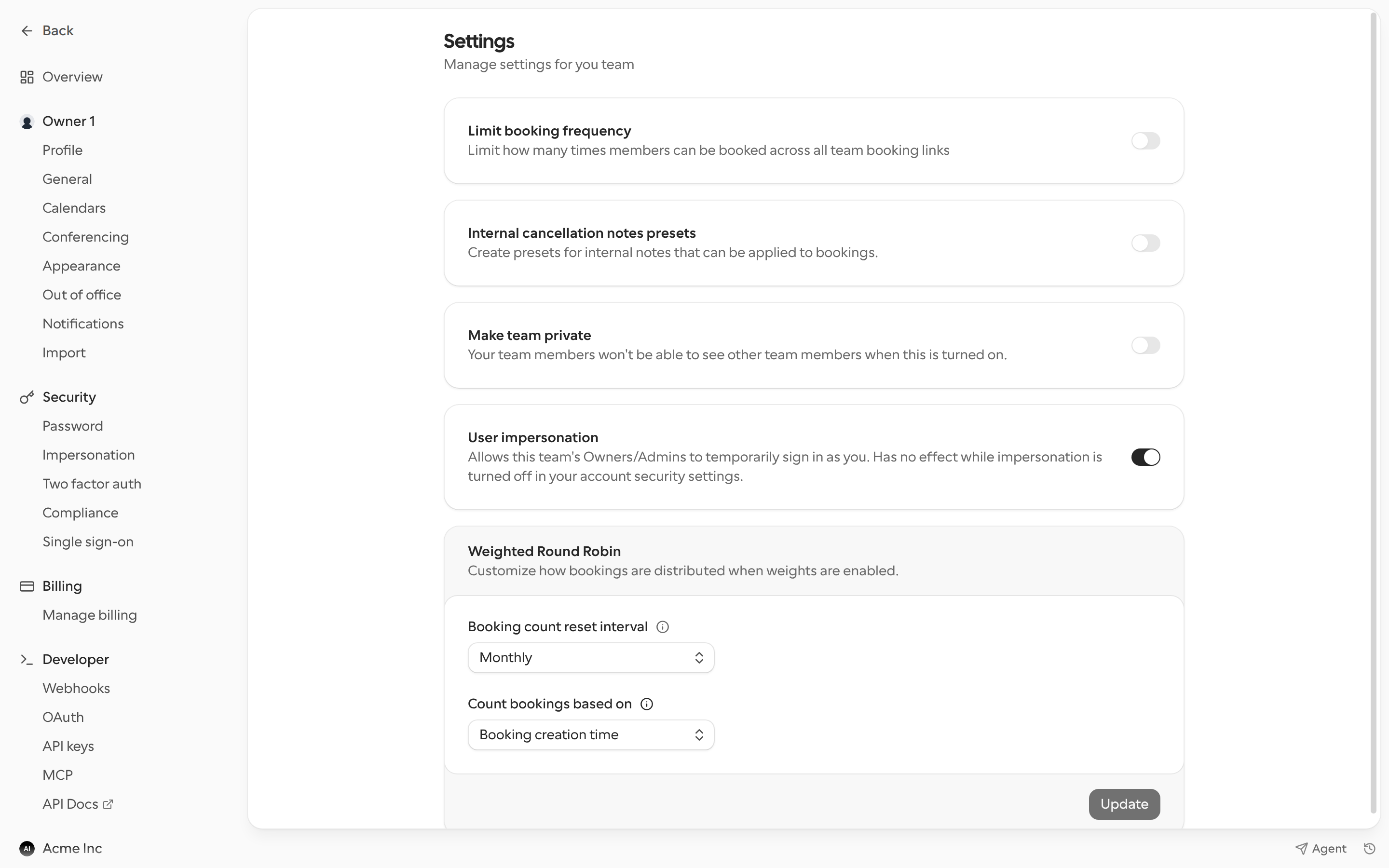This screenshot has height=868, width=1389.
Task: Select API keys in sidebar
Action: coord(68,746)
